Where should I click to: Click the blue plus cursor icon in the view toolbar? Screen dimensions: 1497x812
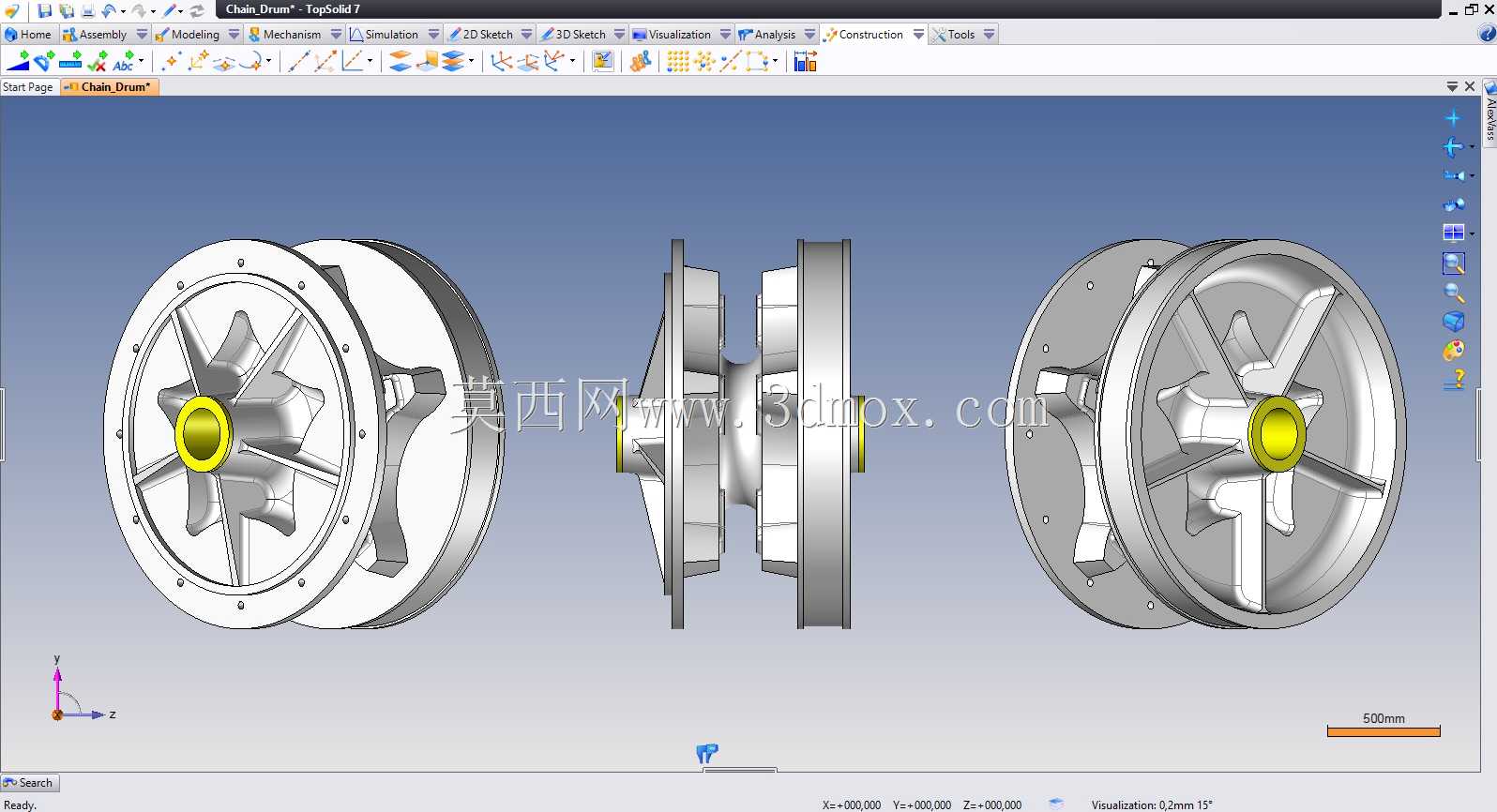coord(1453,118)
